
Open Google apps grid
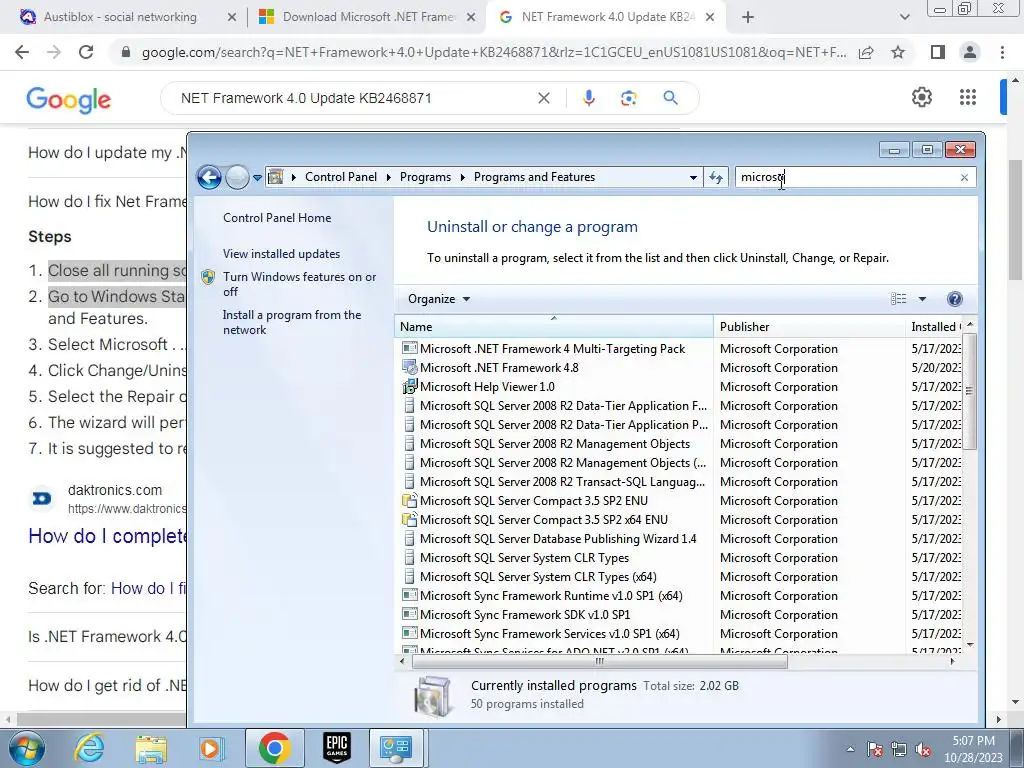coord(968,97)
